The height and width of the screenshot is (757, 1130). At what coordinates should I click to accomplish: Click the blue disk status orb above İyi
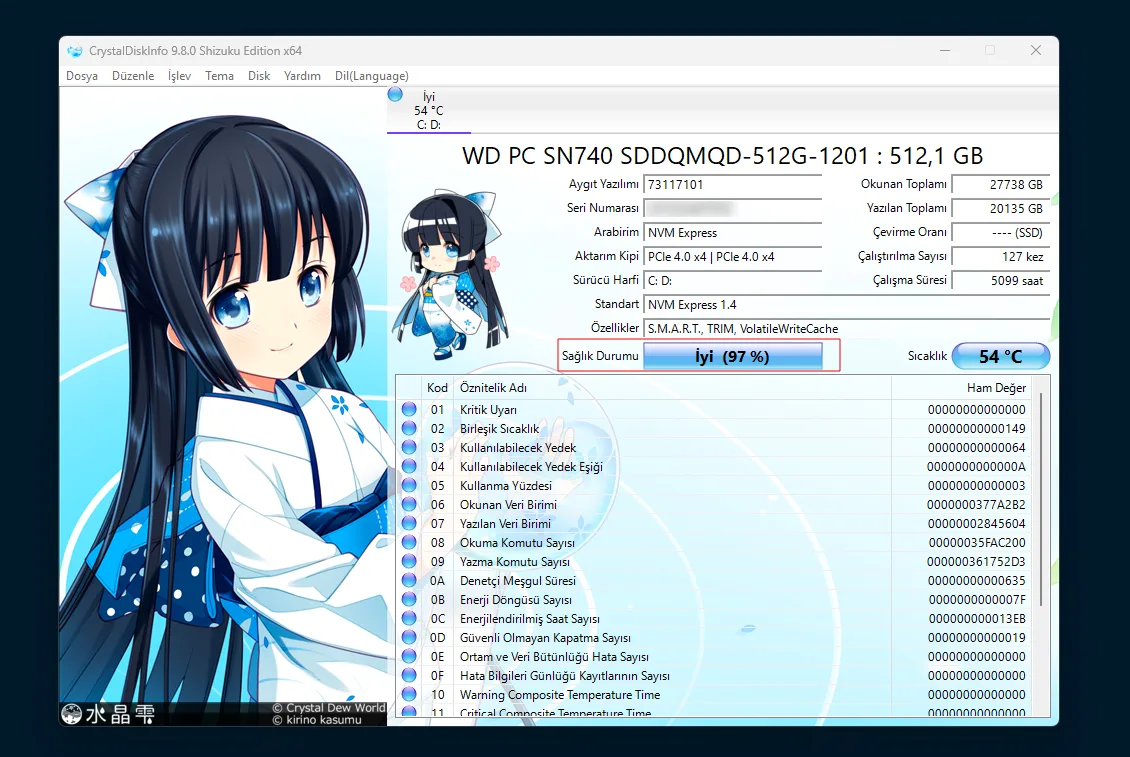coord(395,94)
